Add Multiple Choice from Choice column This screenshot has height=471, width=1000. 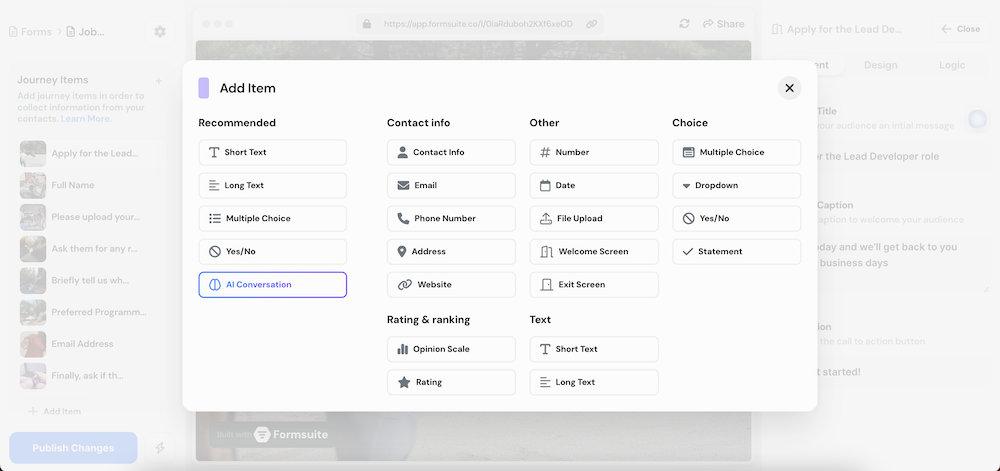pos(736,152)
